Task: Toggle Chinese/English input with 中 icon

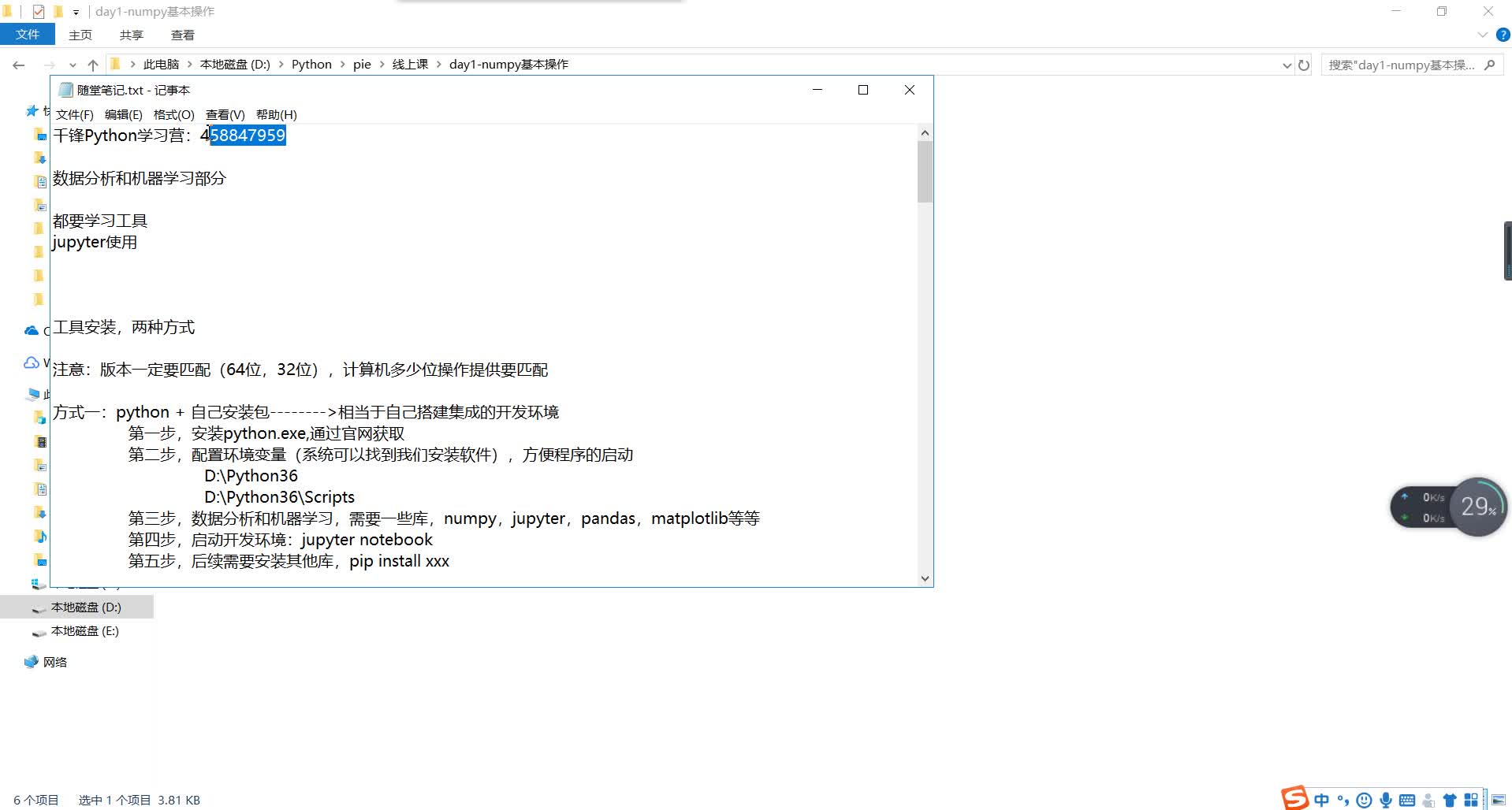Action: click(x=1321, y=800)
